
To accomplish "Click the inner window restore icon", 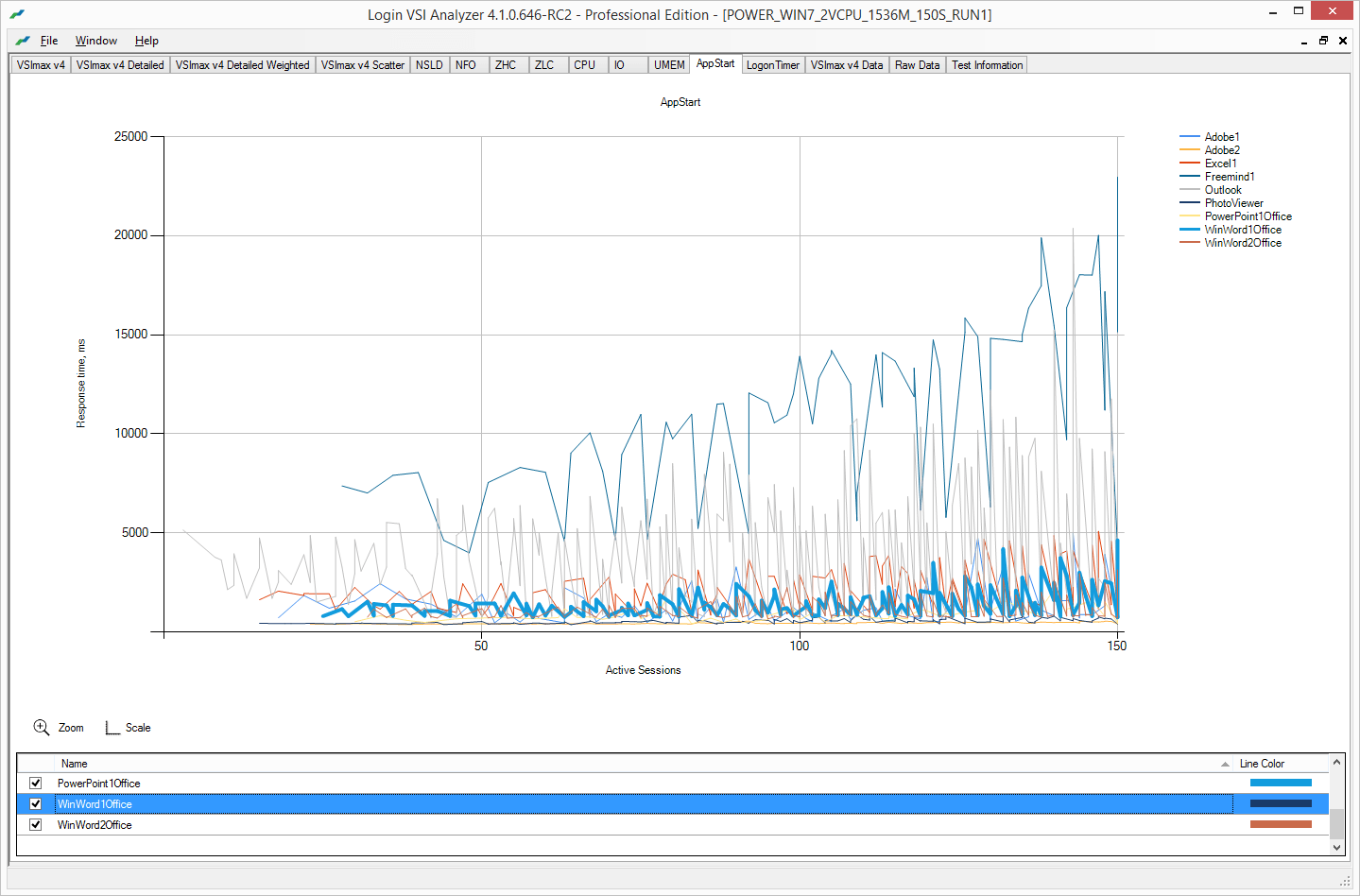I will coord(1323,41).
